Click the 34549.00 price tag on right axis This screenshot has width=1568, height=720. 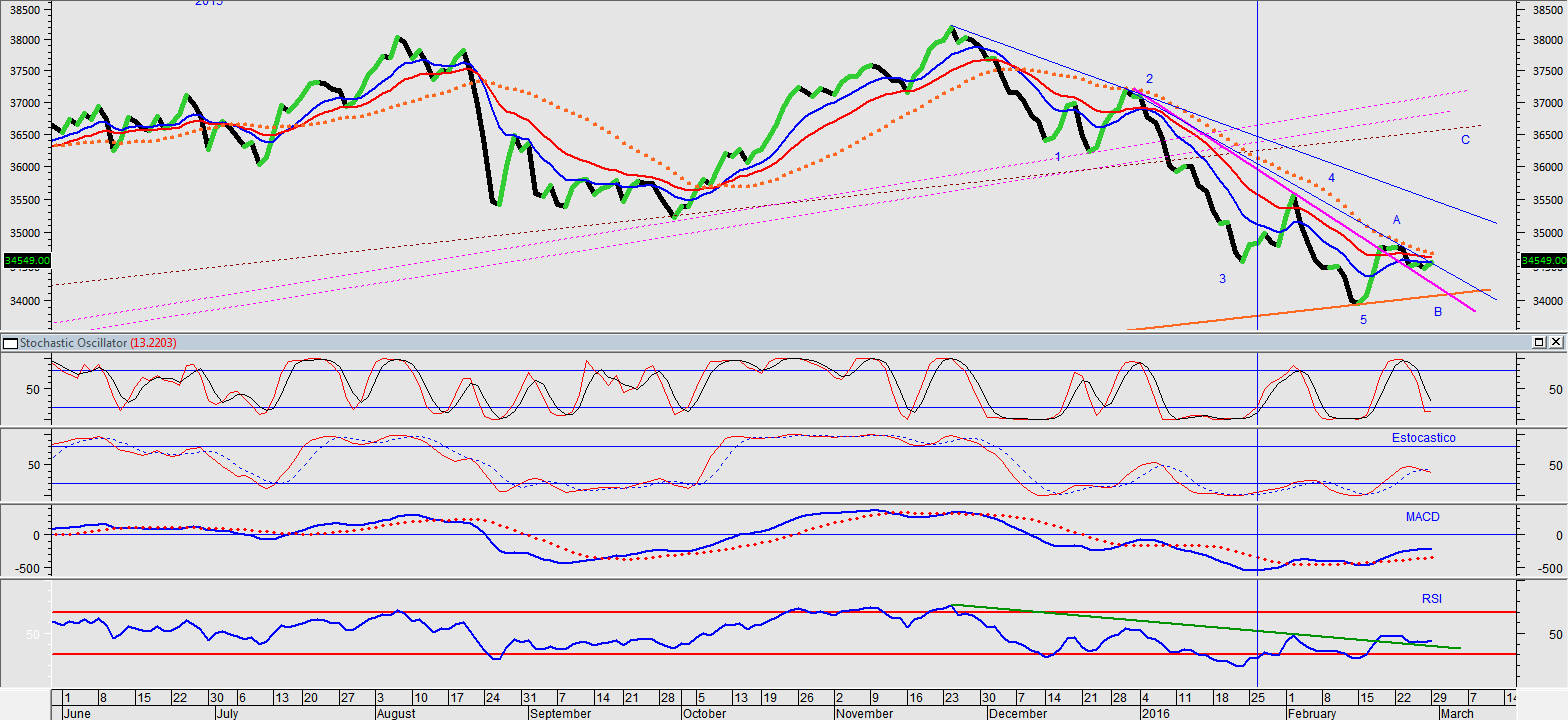1543,260
